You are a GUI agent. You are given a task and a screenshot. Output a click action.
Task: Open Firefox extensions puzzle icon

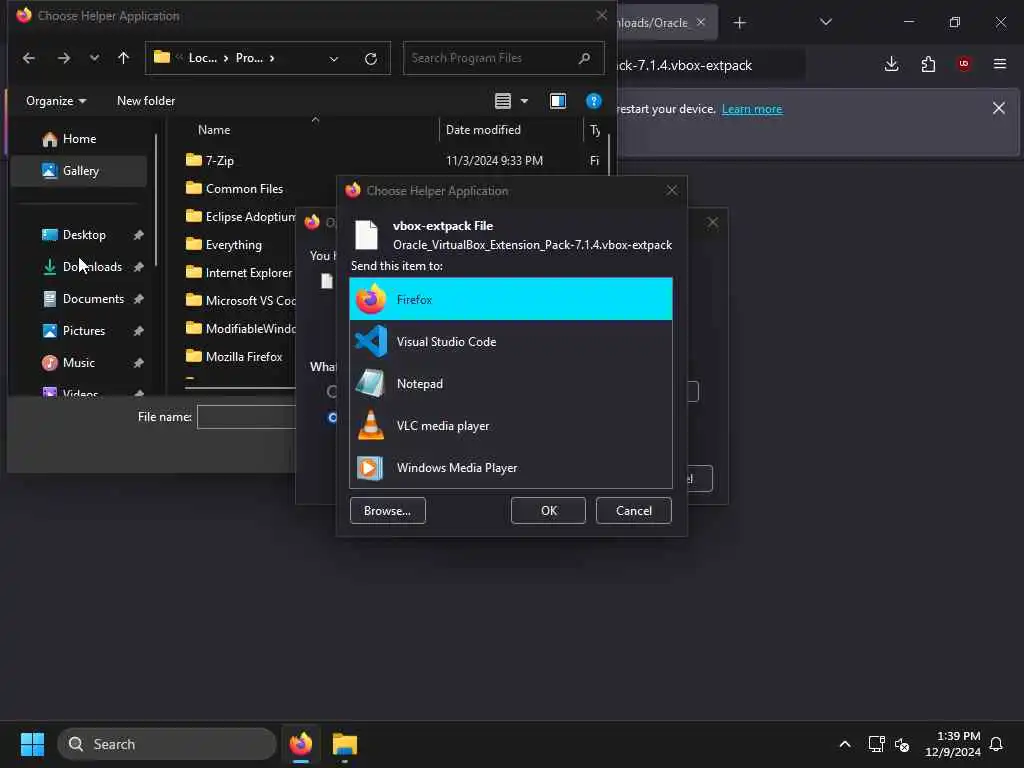tap(928, 64)
